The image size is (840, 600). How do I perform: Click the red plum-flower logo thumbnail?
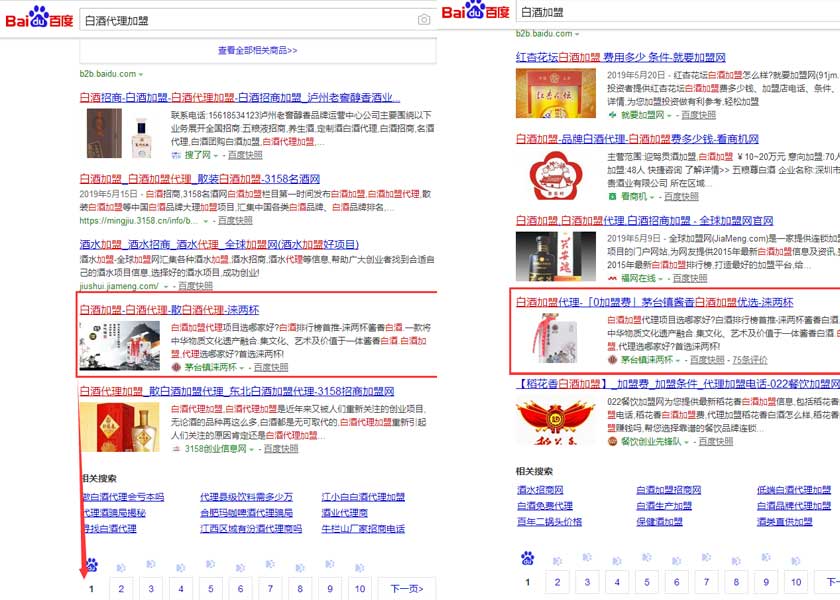coord(556,176)
